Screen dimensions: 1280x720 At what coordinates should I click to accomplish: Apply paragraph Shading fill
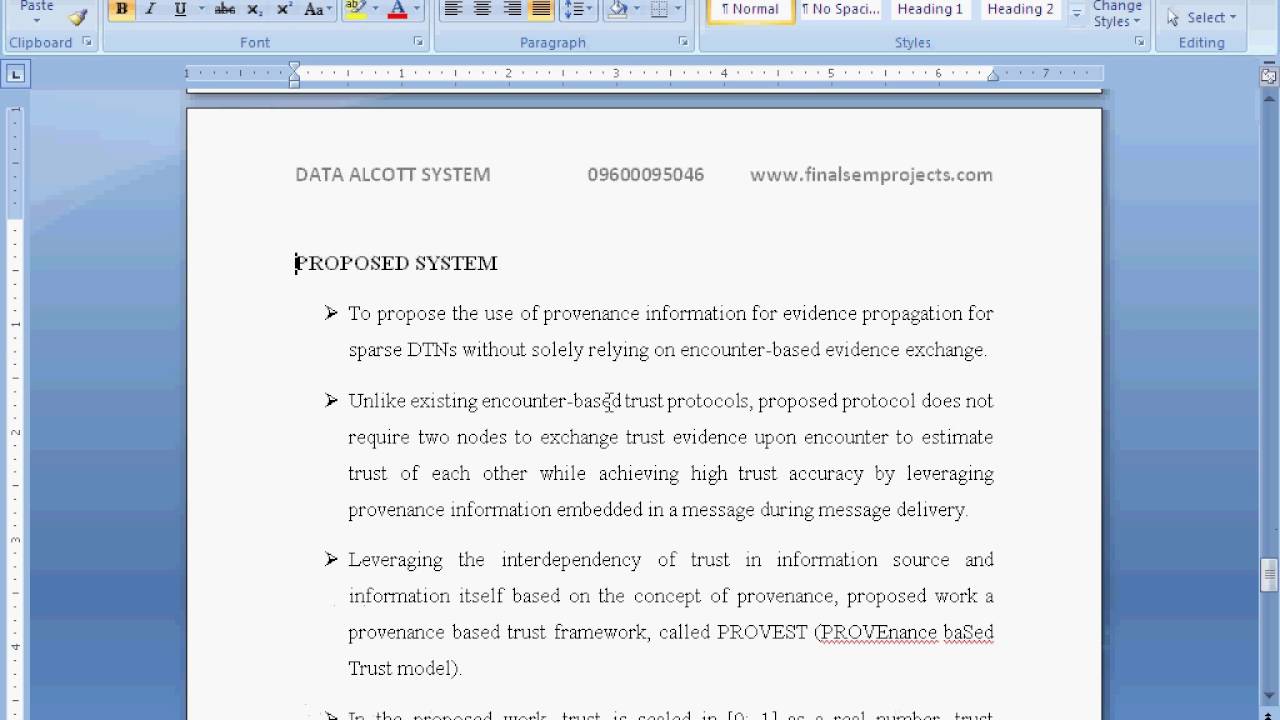coord(617,10)
